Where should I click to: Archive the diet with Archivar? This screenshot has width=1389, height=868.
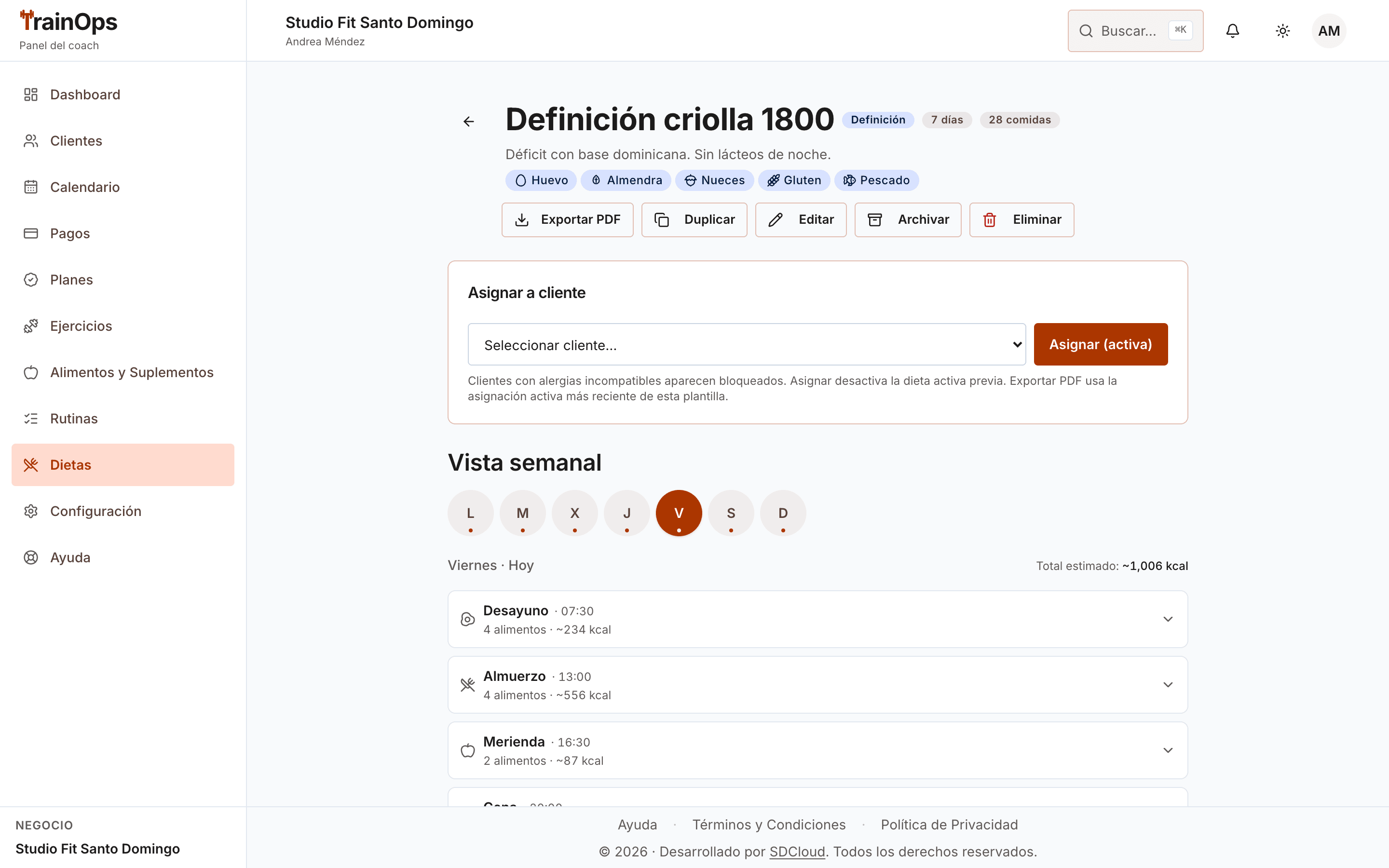908,220
